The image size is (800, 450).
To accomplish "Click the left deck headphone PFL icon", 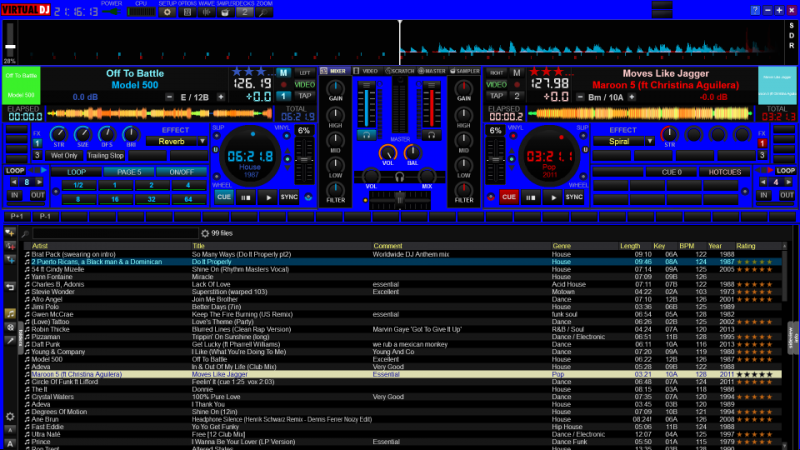I will tap(366, 135).
